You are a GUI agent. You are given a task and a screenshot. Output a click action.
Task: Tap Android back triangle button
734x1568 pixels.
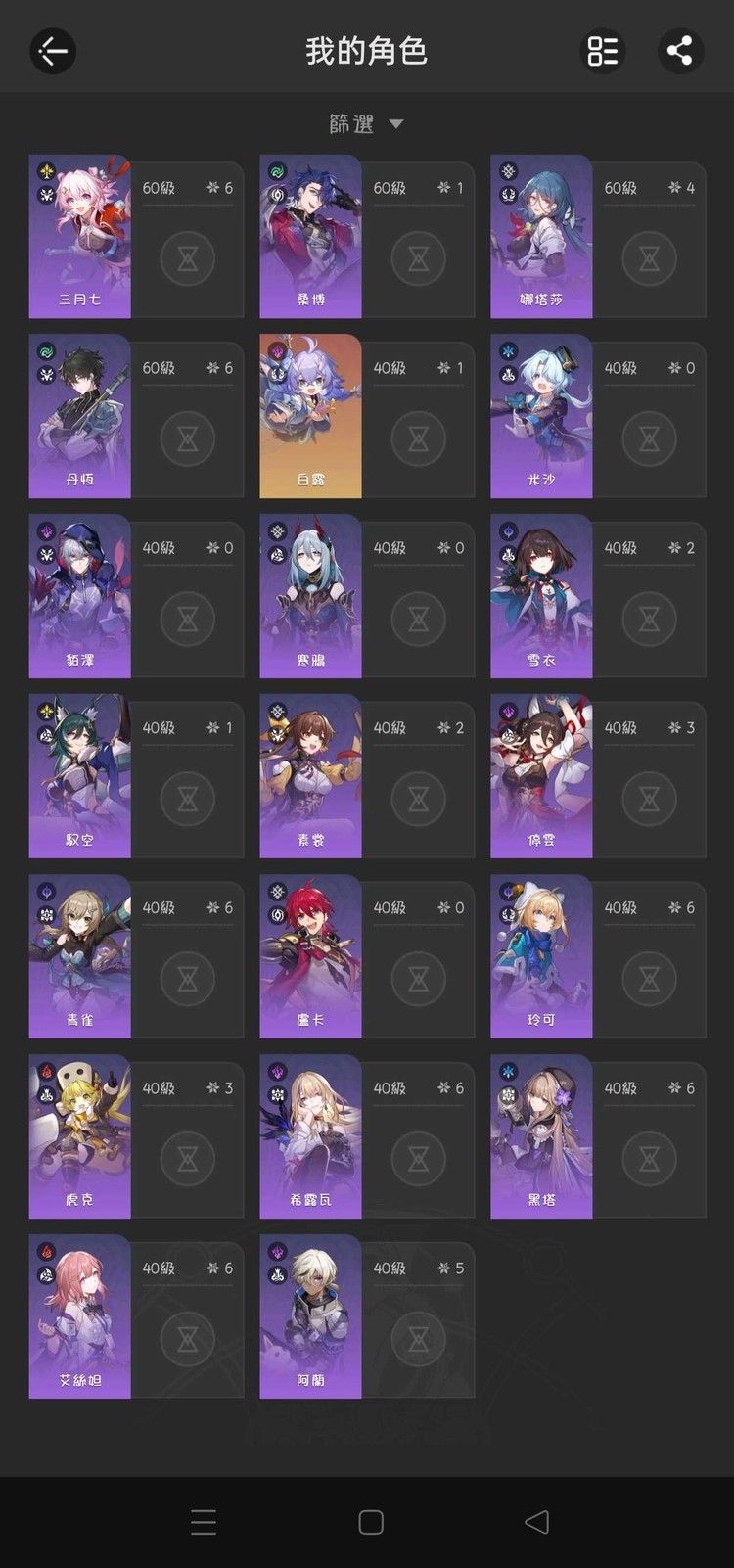pos(536,1522)
